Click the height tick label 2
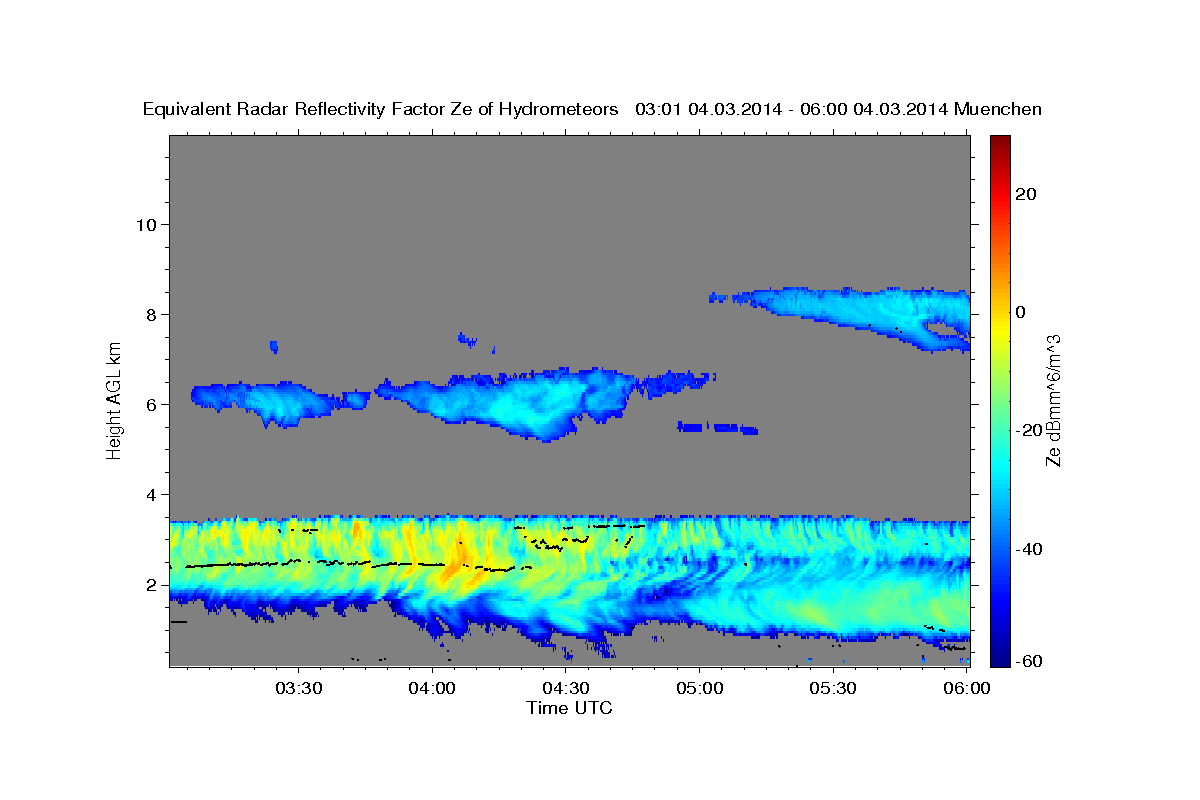1200x800 pixels. pos(151,585)
